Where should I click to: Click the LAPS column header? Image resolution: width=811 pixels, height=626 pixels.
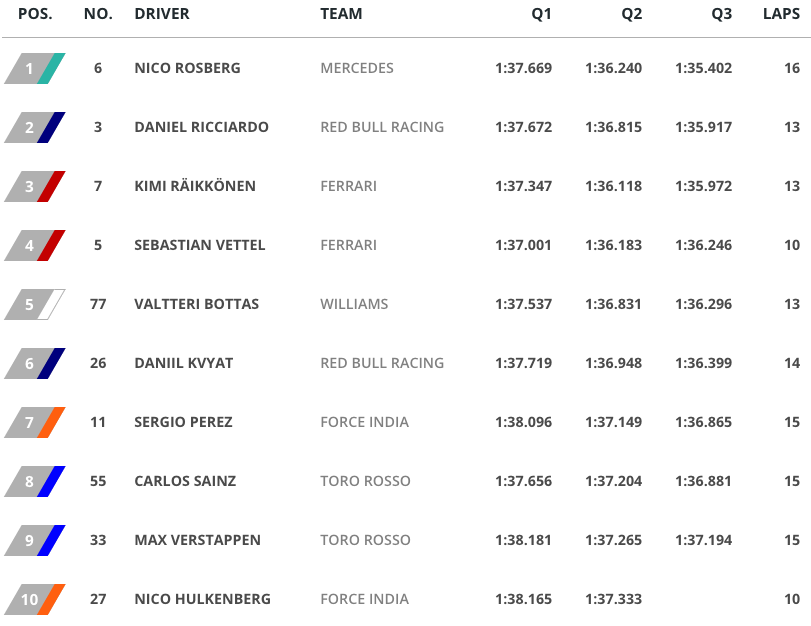point(781,15)
